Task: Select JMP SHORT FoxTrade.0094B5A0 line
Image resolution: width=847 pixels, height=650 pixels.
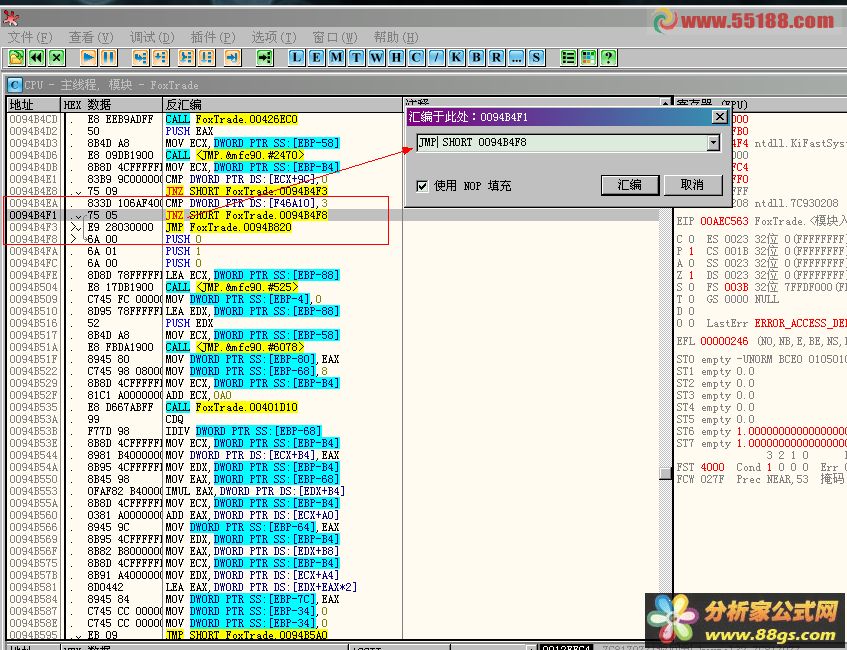Action: click(246, 635)
